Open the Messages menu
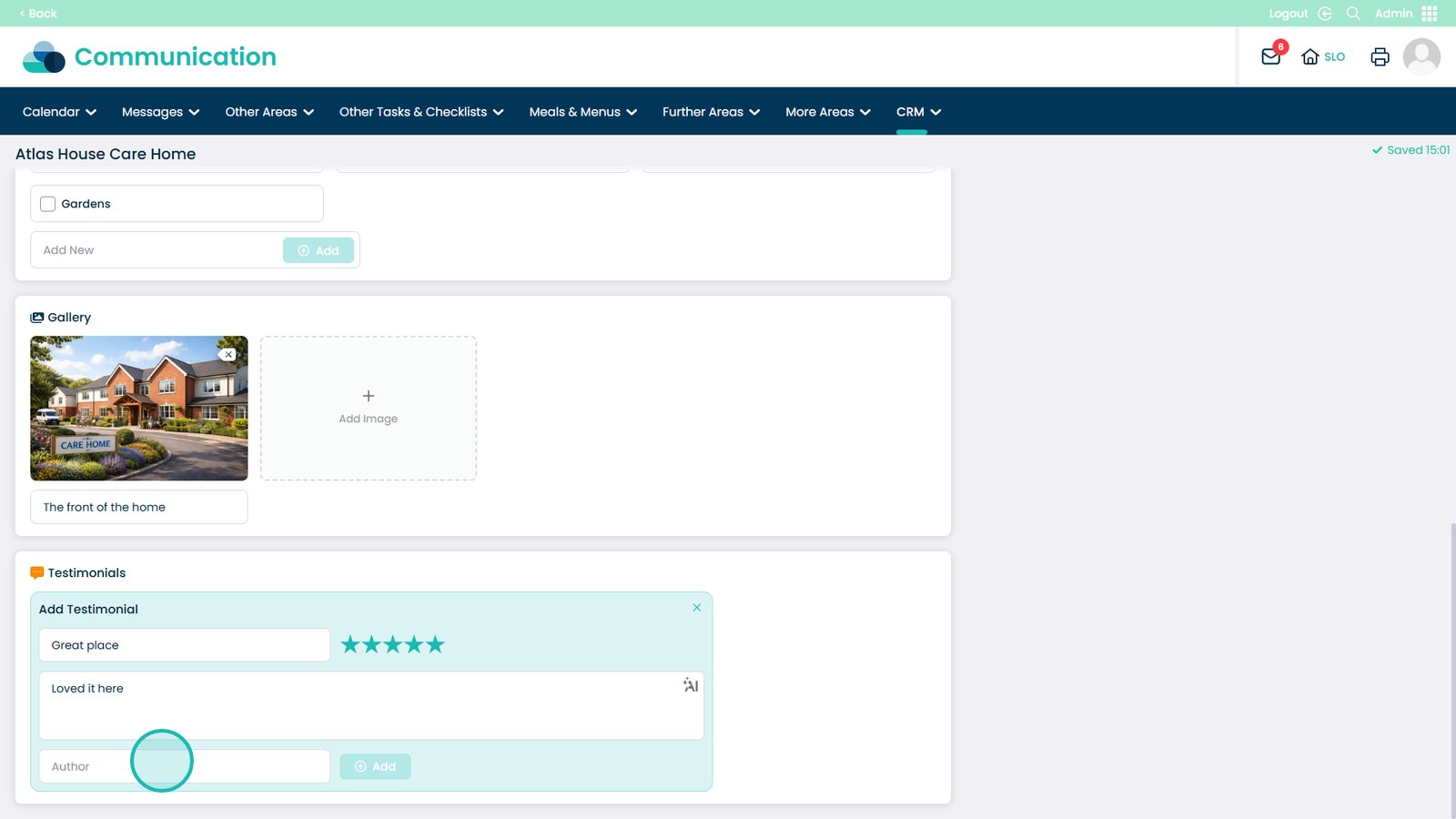The image size is (1456, 819). (x=160, y=112)
